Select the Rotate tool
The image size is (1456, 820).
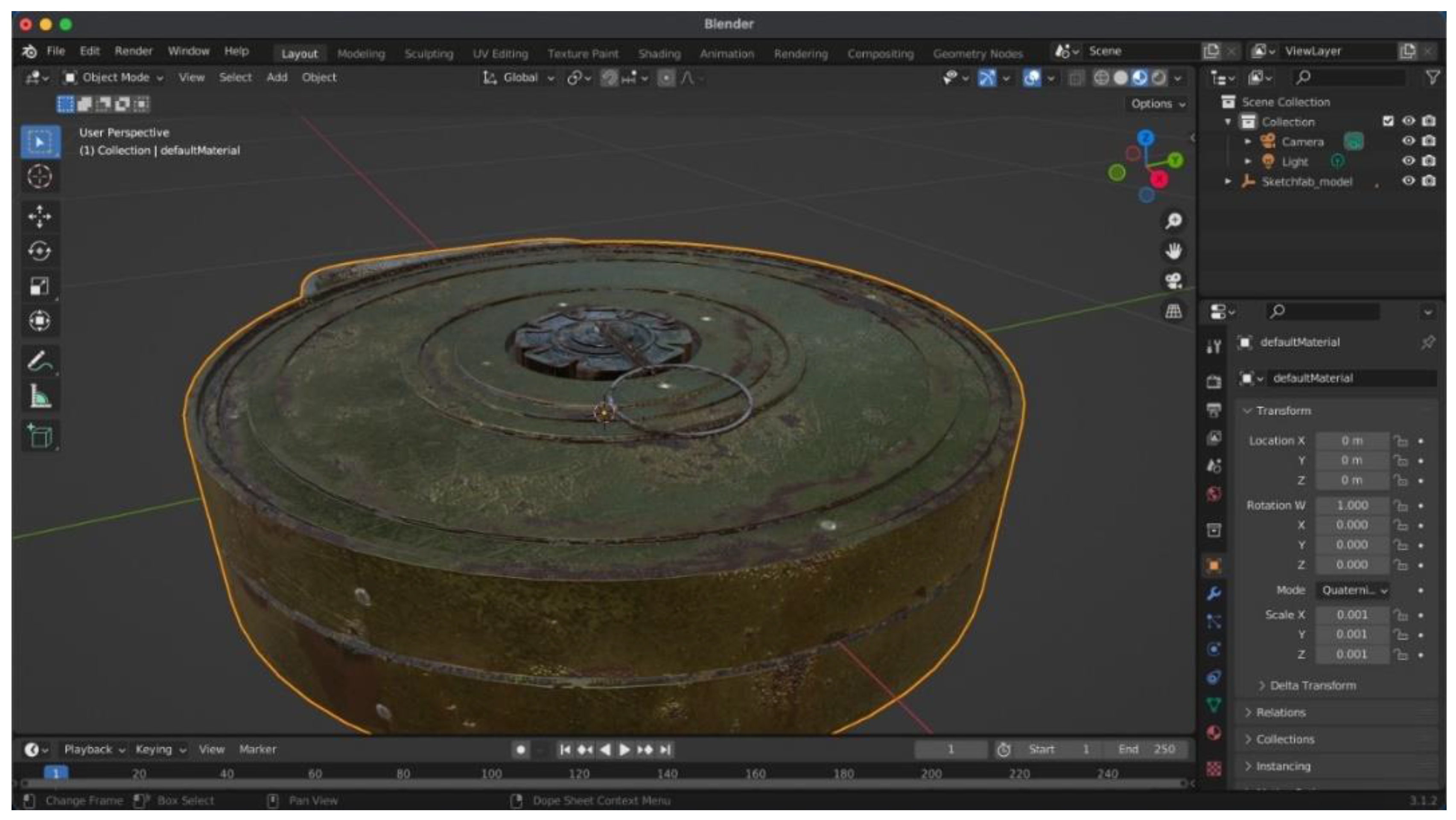[40, 251]
